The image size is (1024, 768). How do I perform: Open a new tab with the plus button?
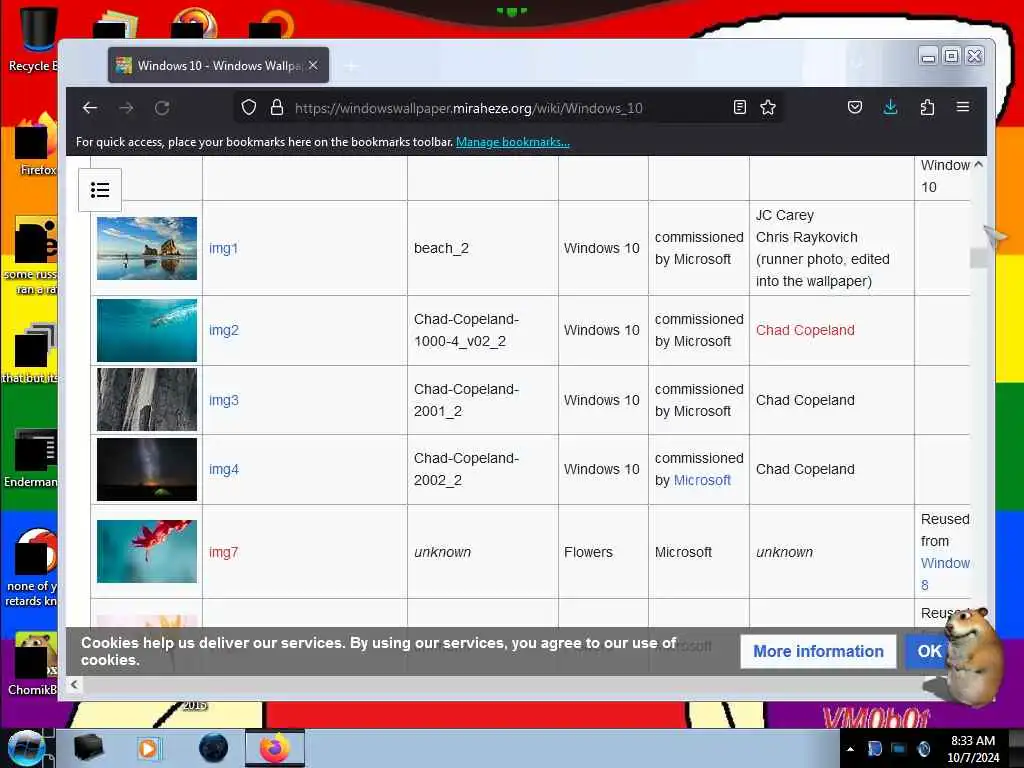(351, 66)
